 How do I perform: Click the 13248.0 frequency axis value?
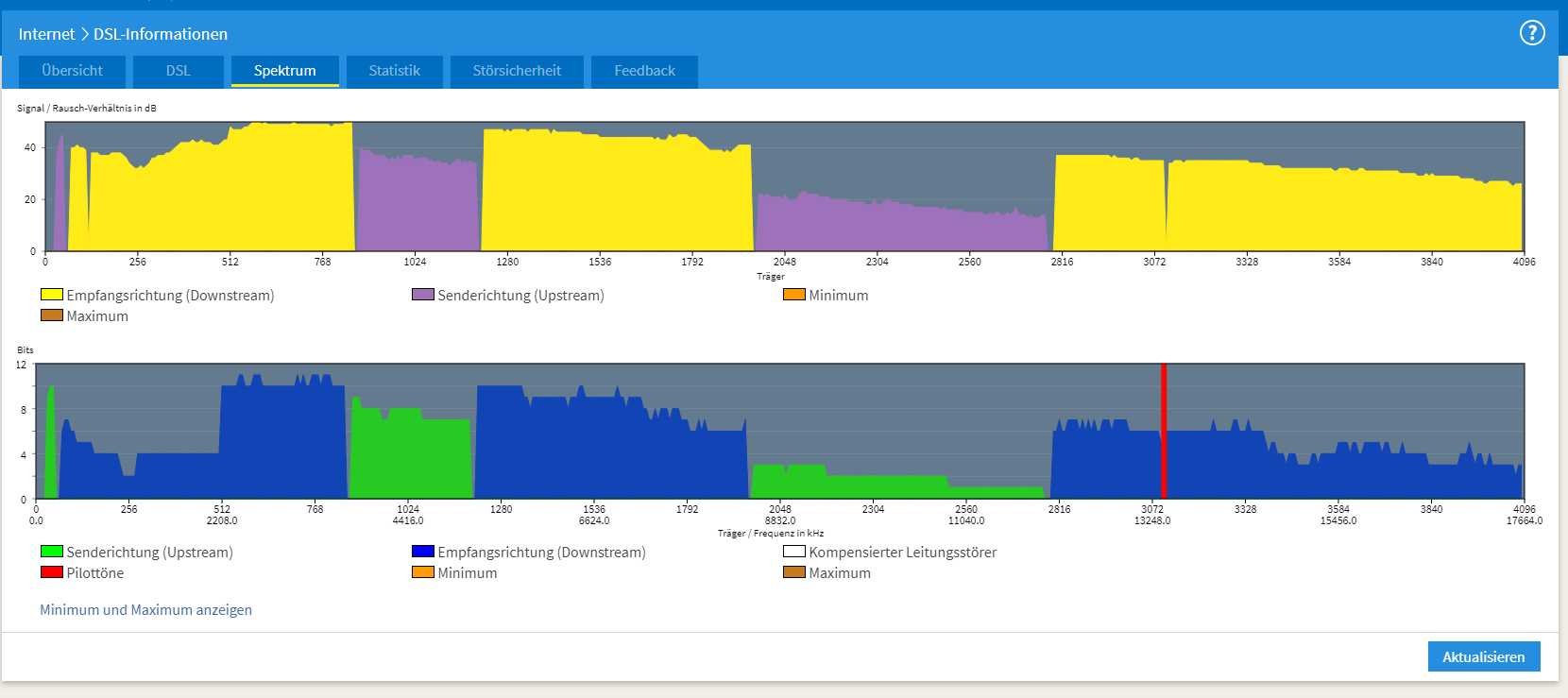(1152, 520)
